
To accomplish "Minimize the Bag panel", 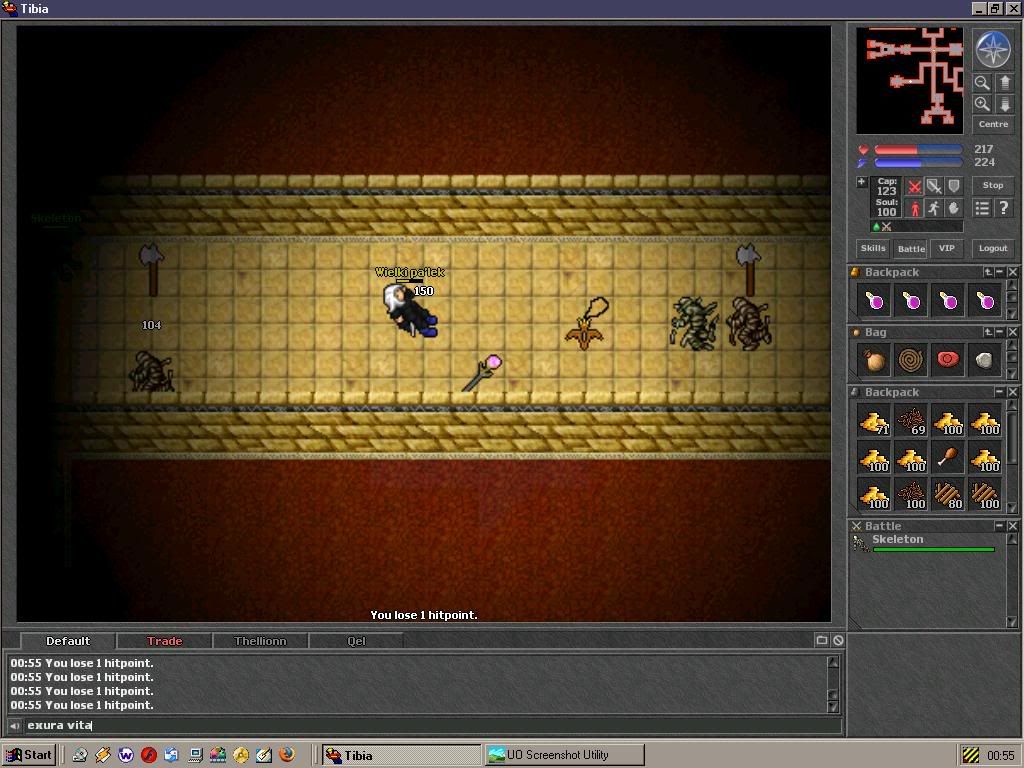I will click(1000, 332).
